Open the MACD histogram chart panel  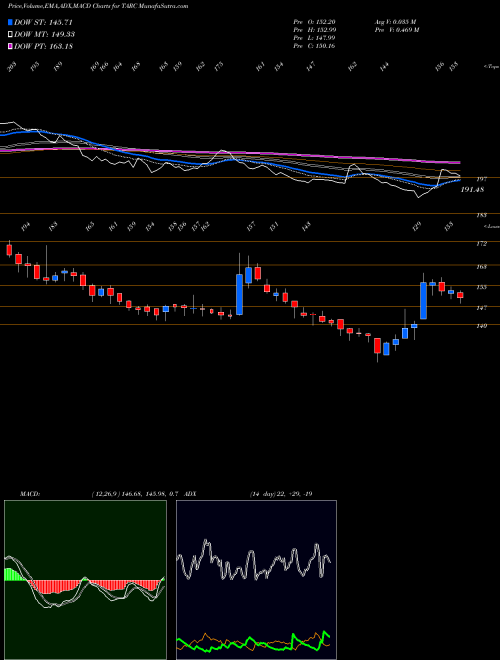[85, 580]
